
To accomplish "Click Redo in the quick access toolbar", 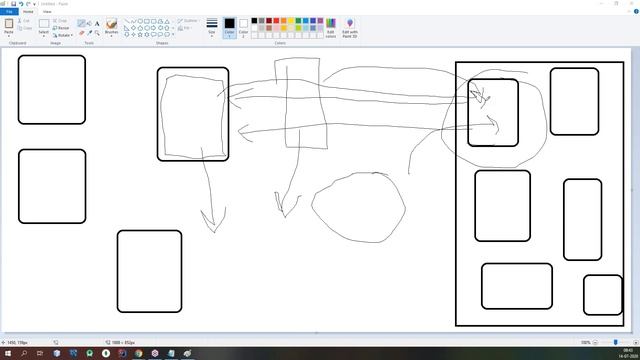I will pyautogui.click(x=28, y=4).
